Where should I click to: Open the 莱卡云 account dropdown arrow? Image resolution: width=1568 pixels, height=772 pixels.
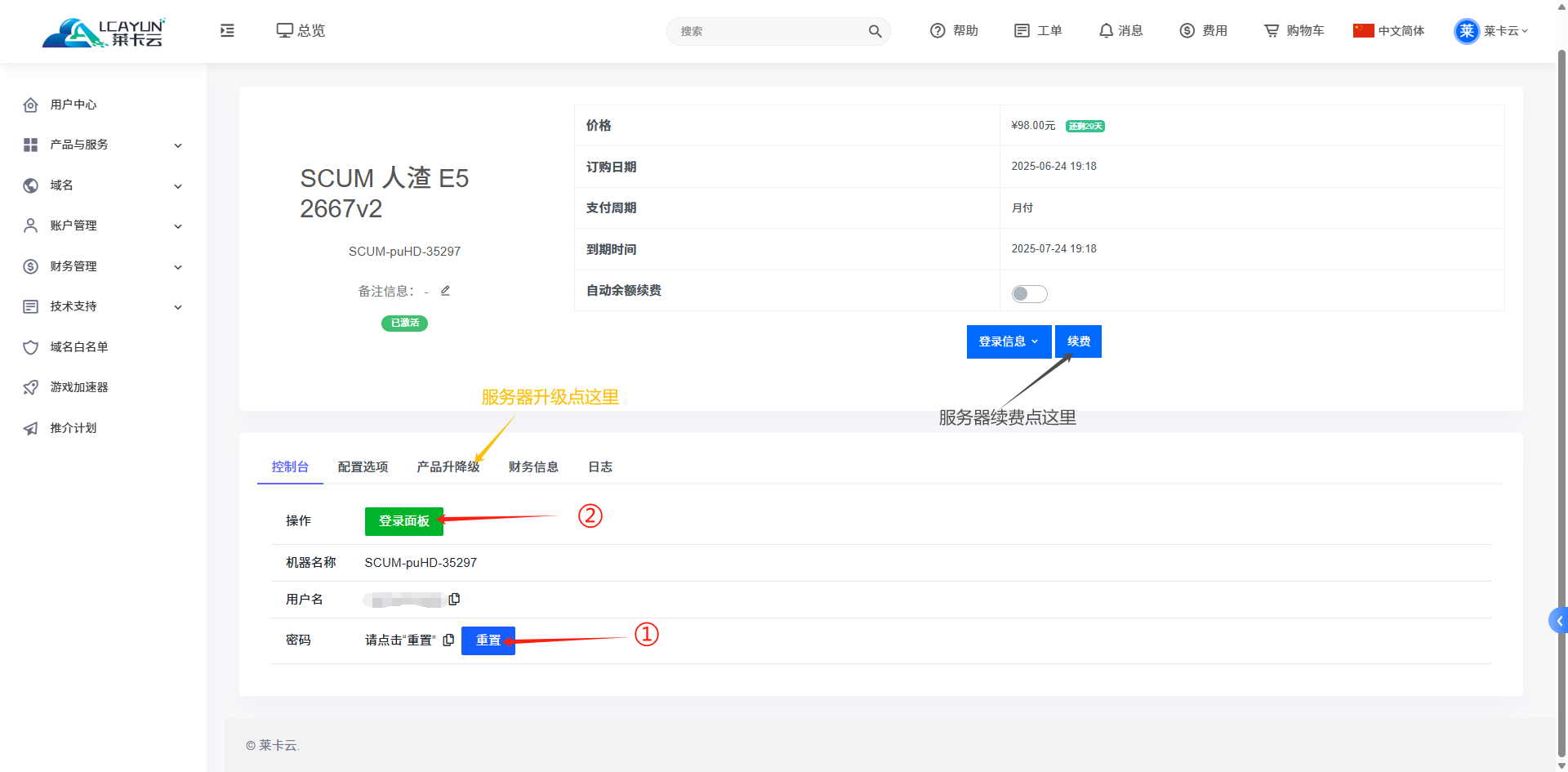1525,31
